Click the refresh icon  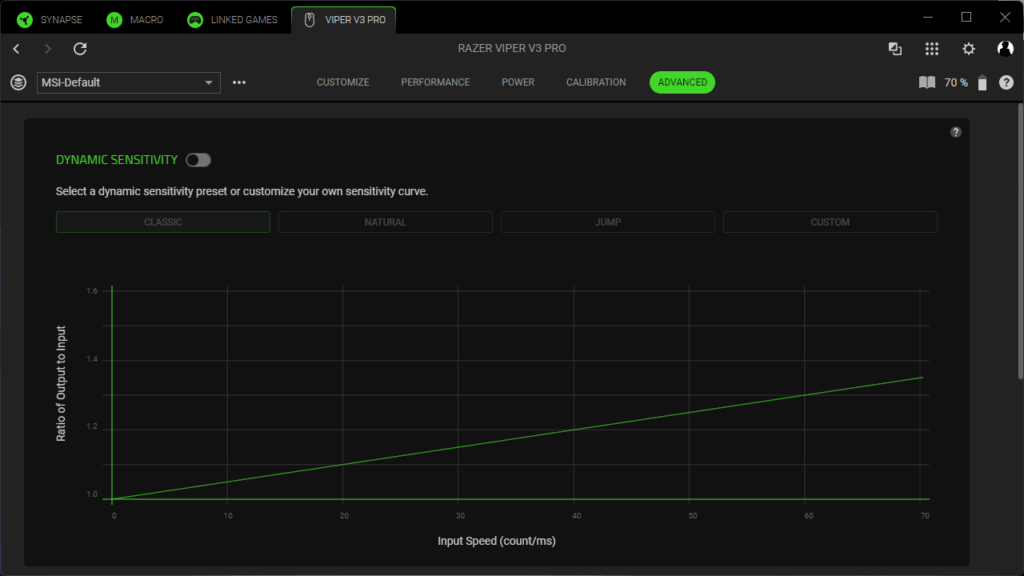click(x=80, y=49)
